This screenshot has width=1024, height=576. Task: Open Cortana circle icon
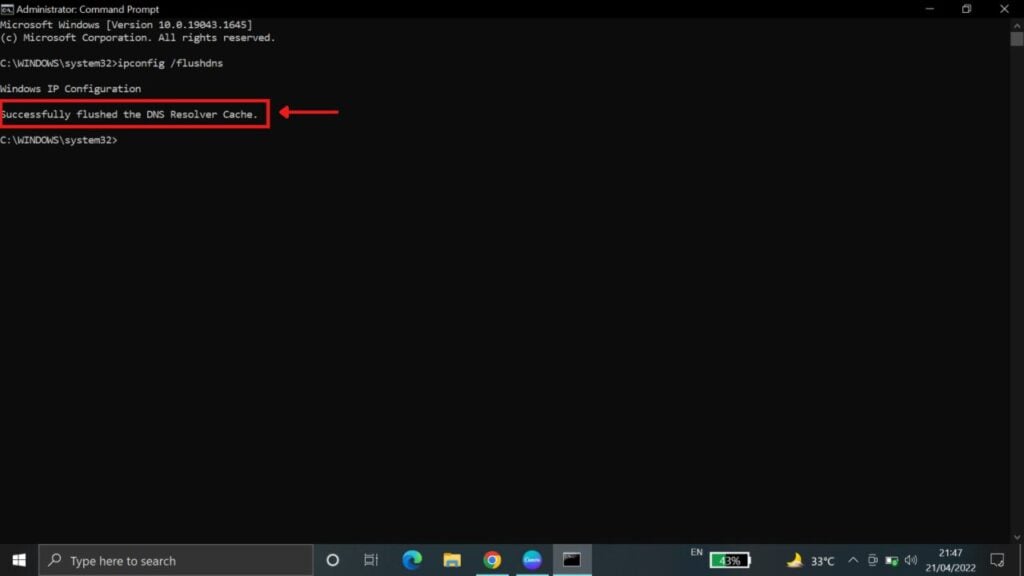click(x=332, y=560)
